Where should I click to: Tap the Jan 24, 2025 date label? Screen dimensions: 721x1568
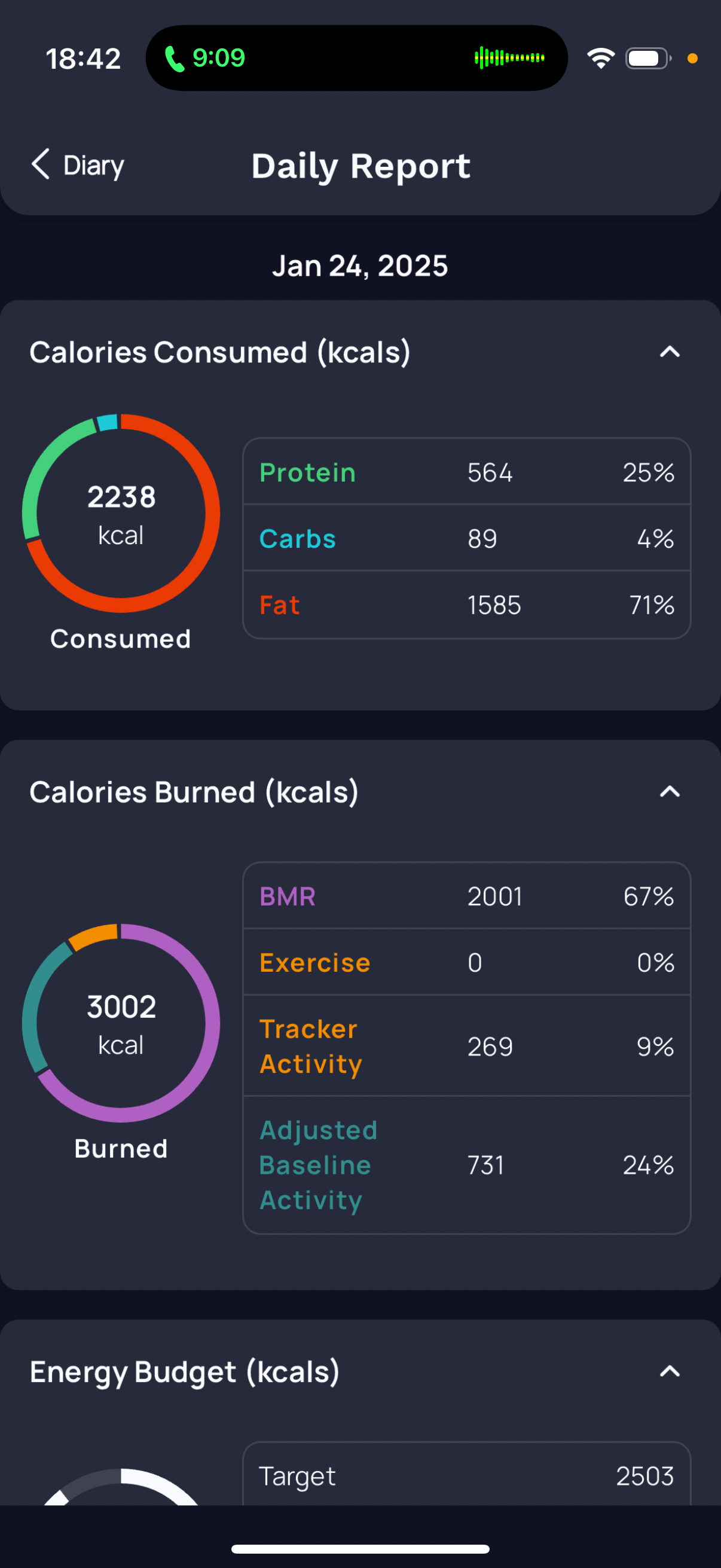[360, 266]
